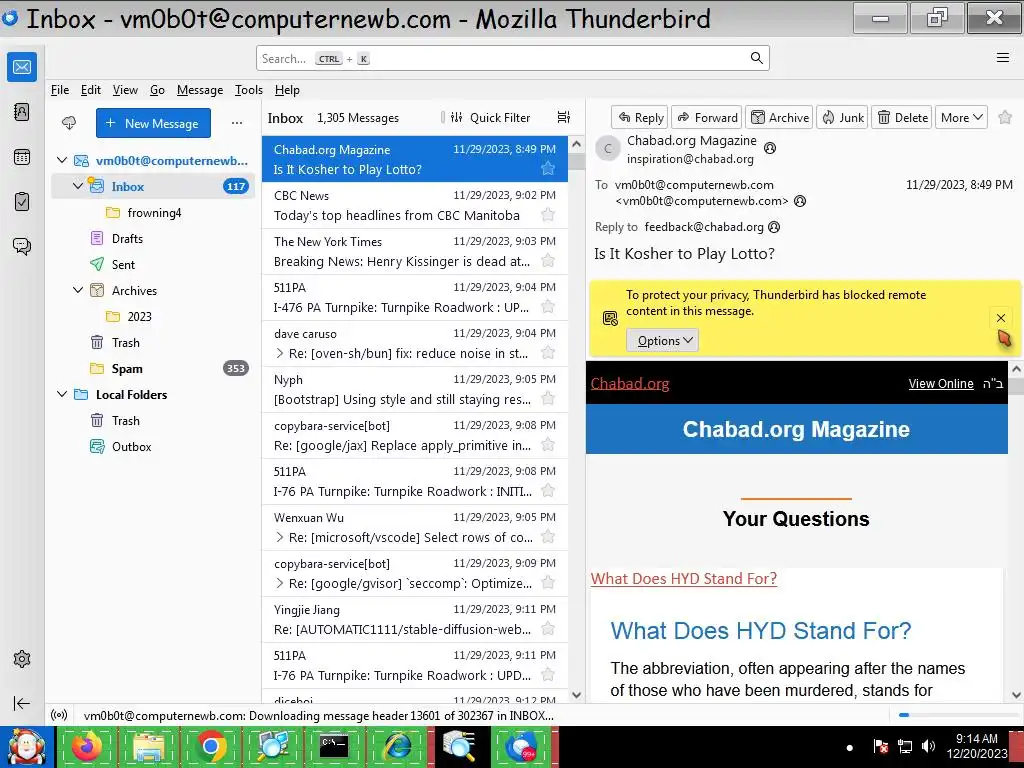Open remote content Options dropdown
This screenshot has width=1024, height=768.
(x=662, y=340)
